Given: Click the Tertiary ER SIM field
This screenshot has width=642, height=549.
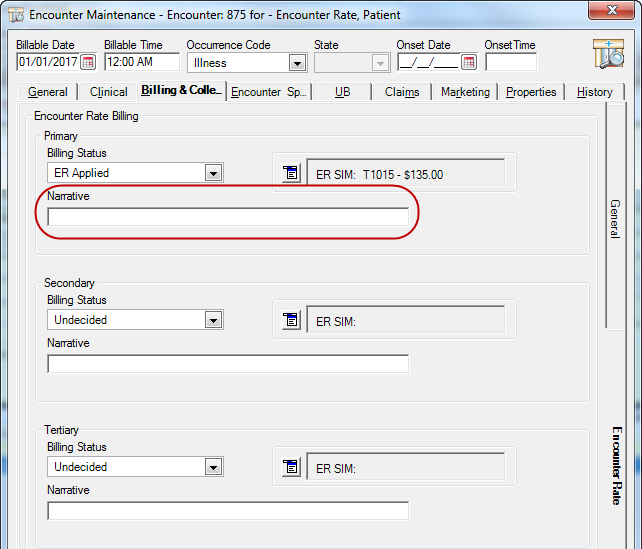Looking at the screenshot, I should pyautogui.click(x=406, y=467).
